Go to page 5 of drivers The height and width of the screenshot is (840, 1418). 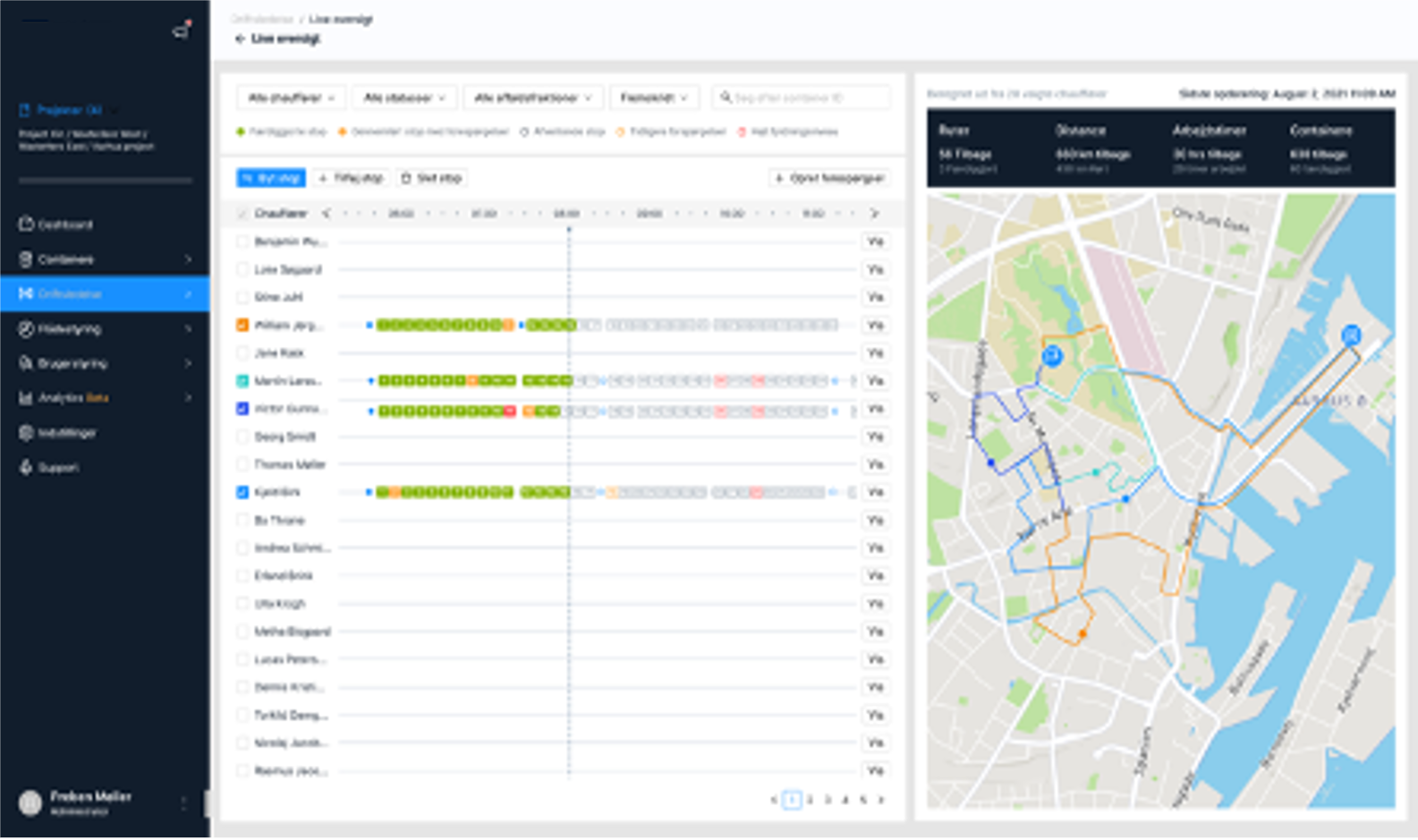click(x=863, y=800)
